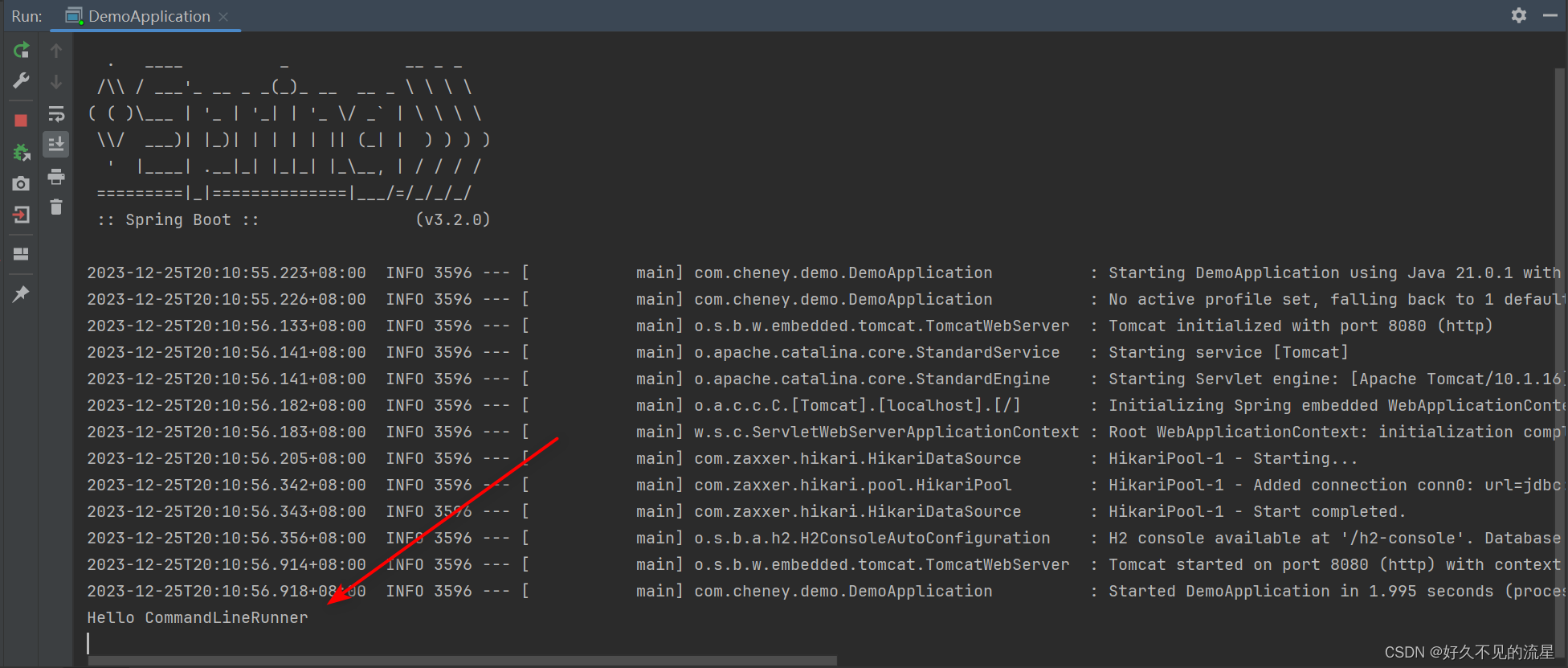Click the '(v3.2.0)' version text
This screenshot has height=668, width=1568.
pos(453,219)
